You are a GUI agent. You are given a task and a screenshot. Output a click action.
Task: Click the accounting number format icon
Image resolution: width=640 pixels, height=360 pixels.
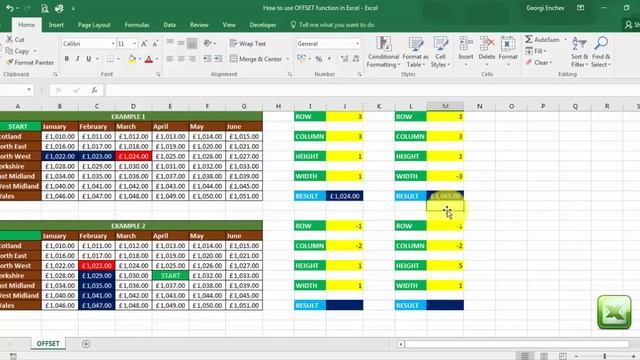point(301,59)
